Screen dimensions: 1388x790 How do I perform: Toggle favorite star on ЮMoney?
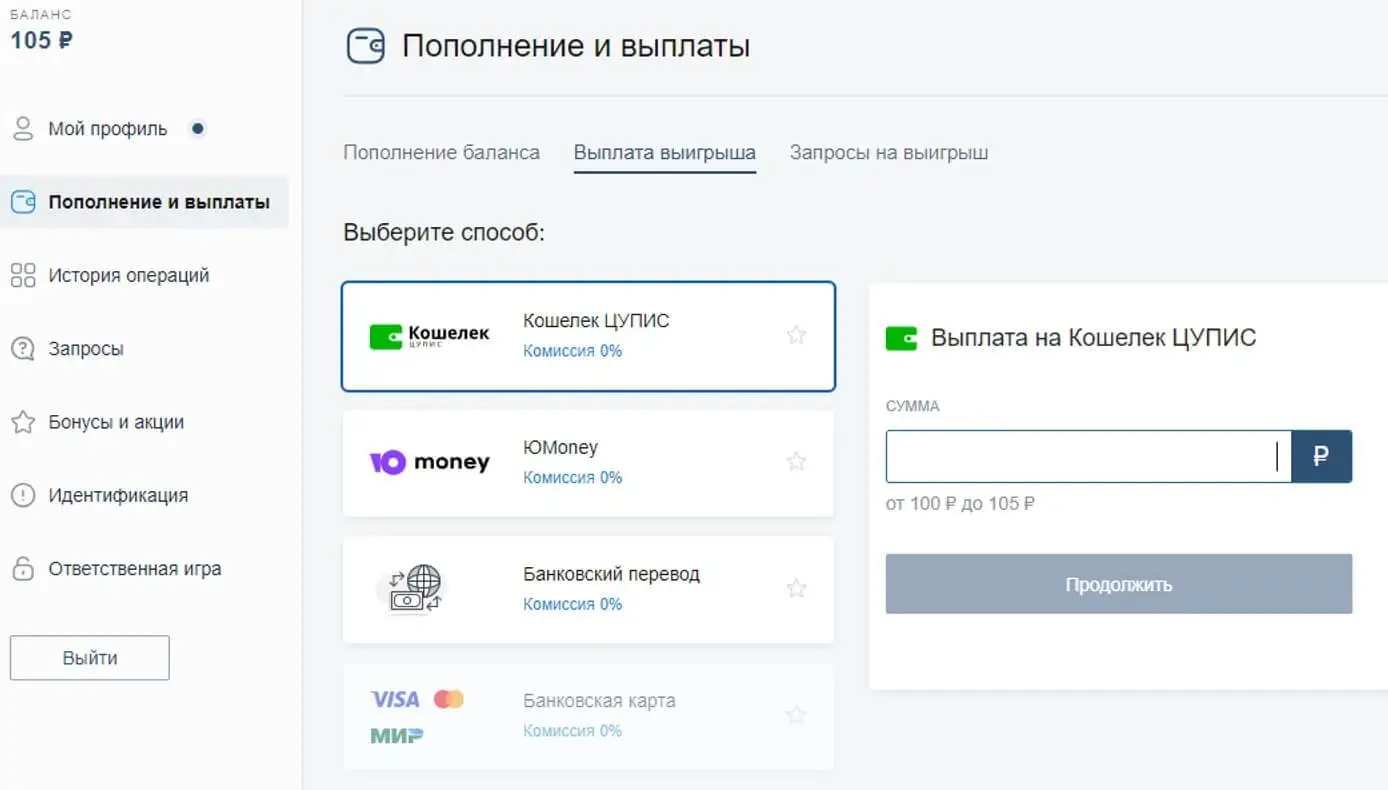(796, 461)
